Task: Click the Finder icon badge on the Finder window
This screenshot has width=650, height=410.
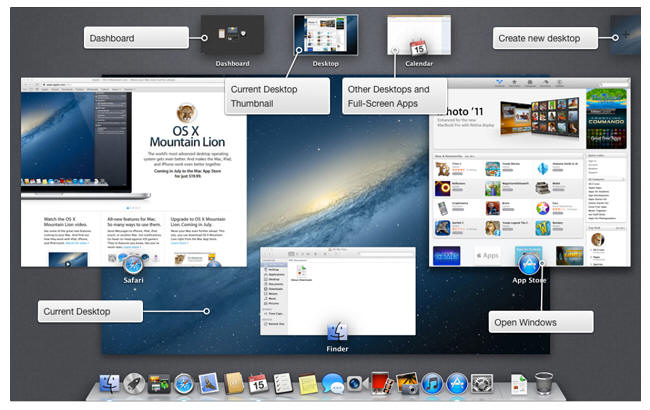Action: [337, 332]
